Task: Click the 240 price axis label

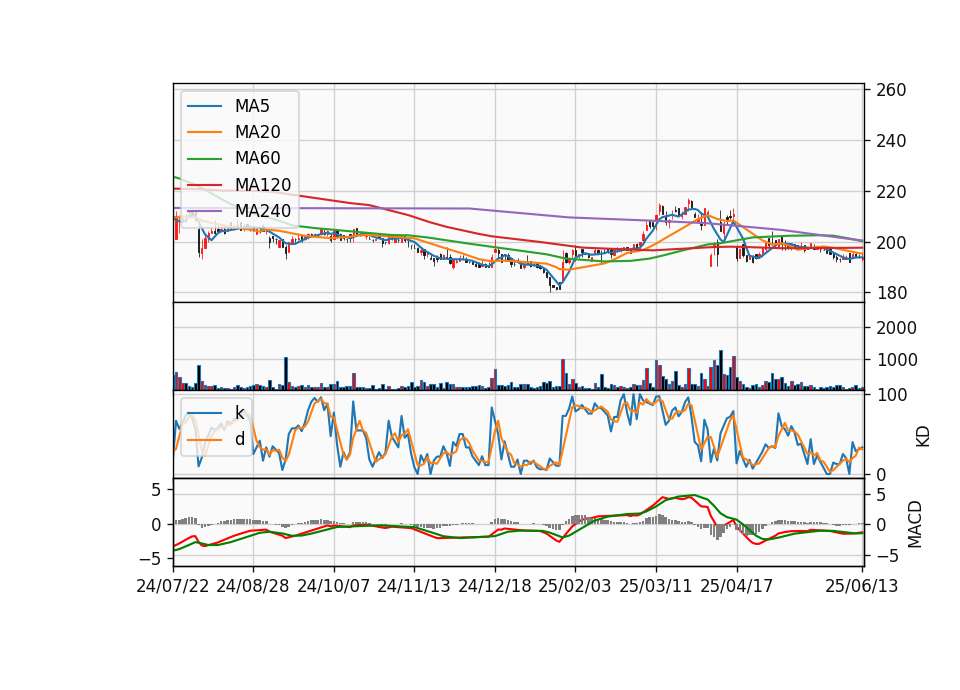Action: [891, 141]
